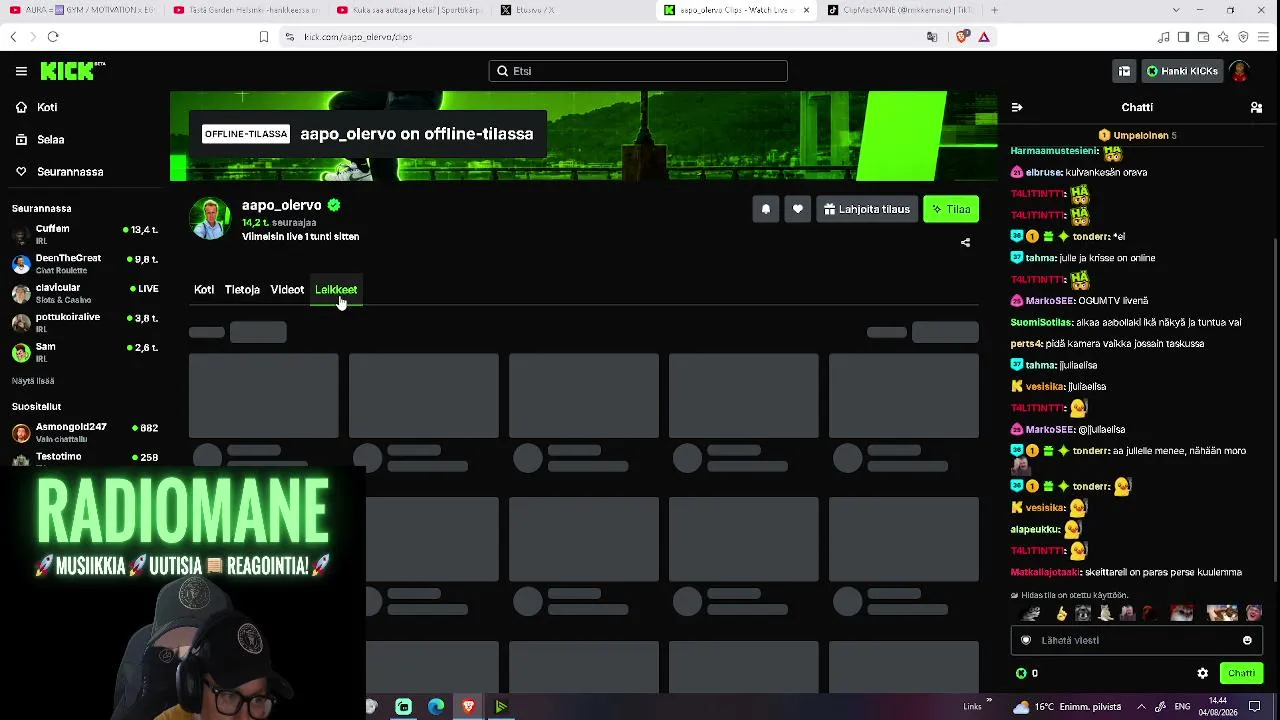Collapse the chat panel with arrow icon
This screenshot has height=720, width=1280.
point(1017,107)
